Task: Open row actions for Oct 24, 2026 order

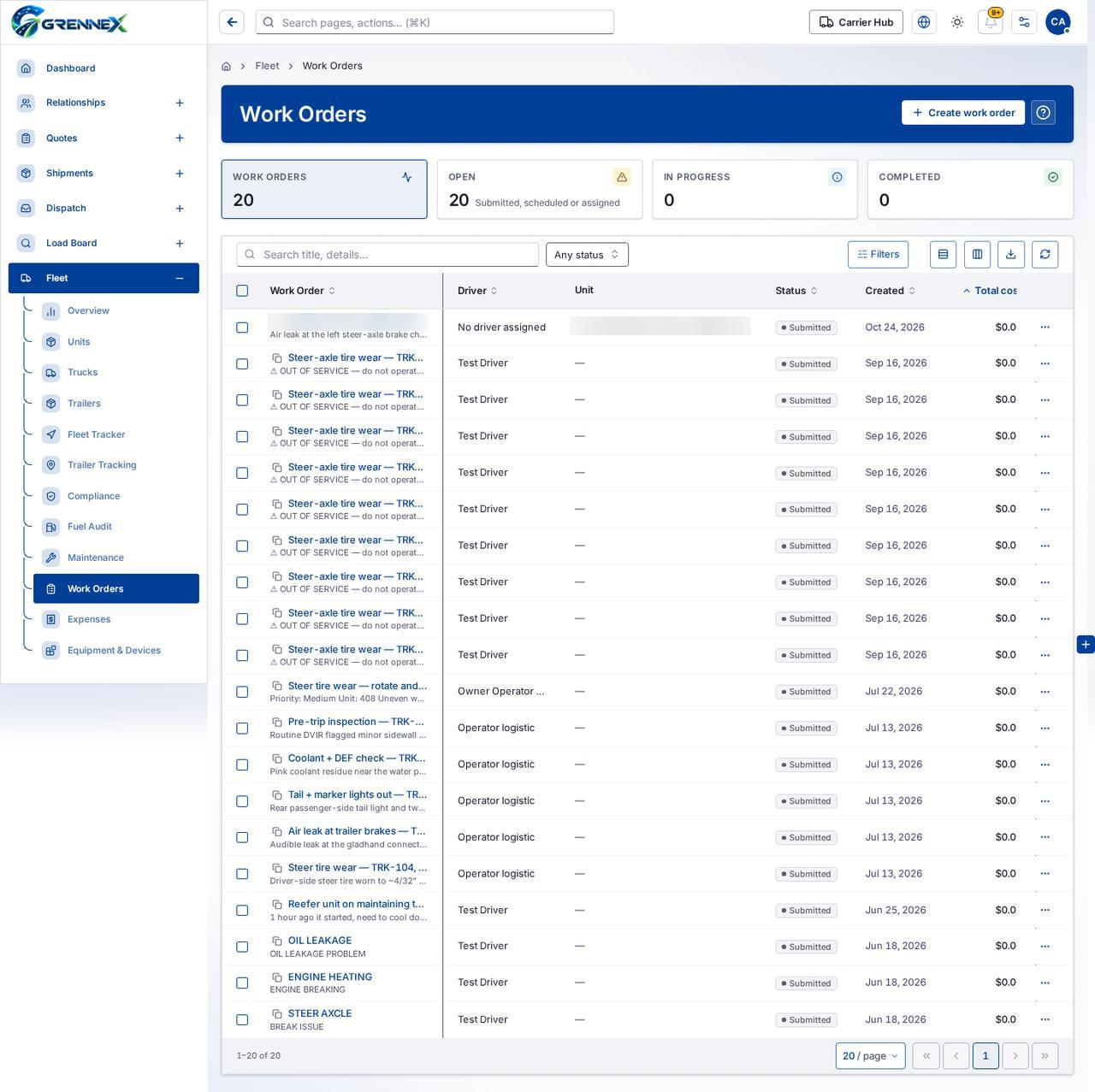Action: click(1045, 327)
